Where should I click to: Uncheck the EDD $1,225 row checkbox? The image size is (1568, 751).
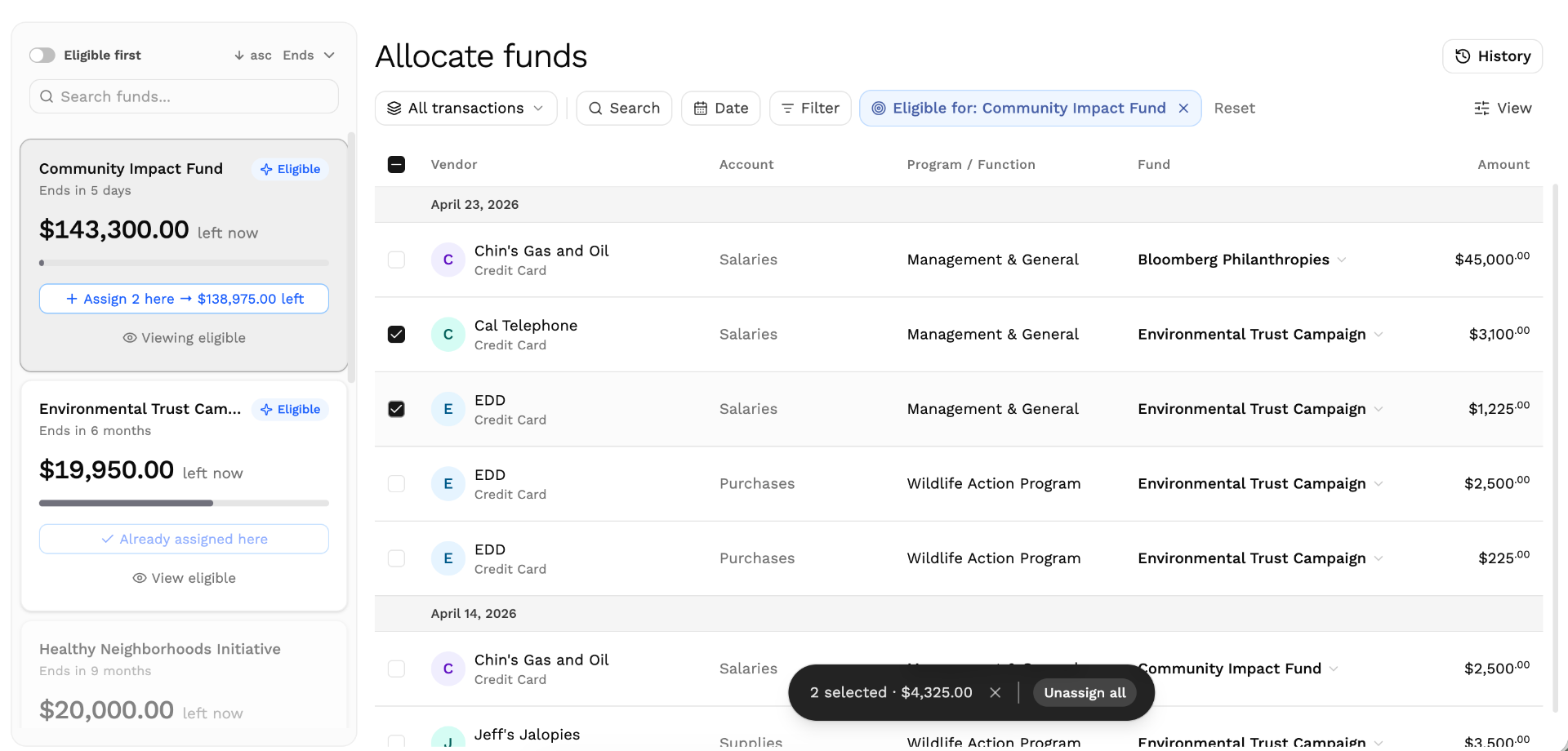(x=396, y=409)
